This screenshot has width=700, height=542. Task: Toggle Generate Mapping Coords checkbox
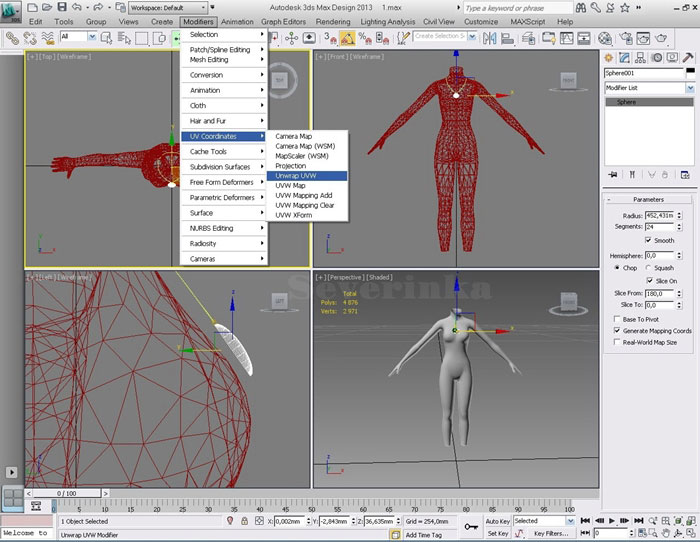click(x=617, y=331)
